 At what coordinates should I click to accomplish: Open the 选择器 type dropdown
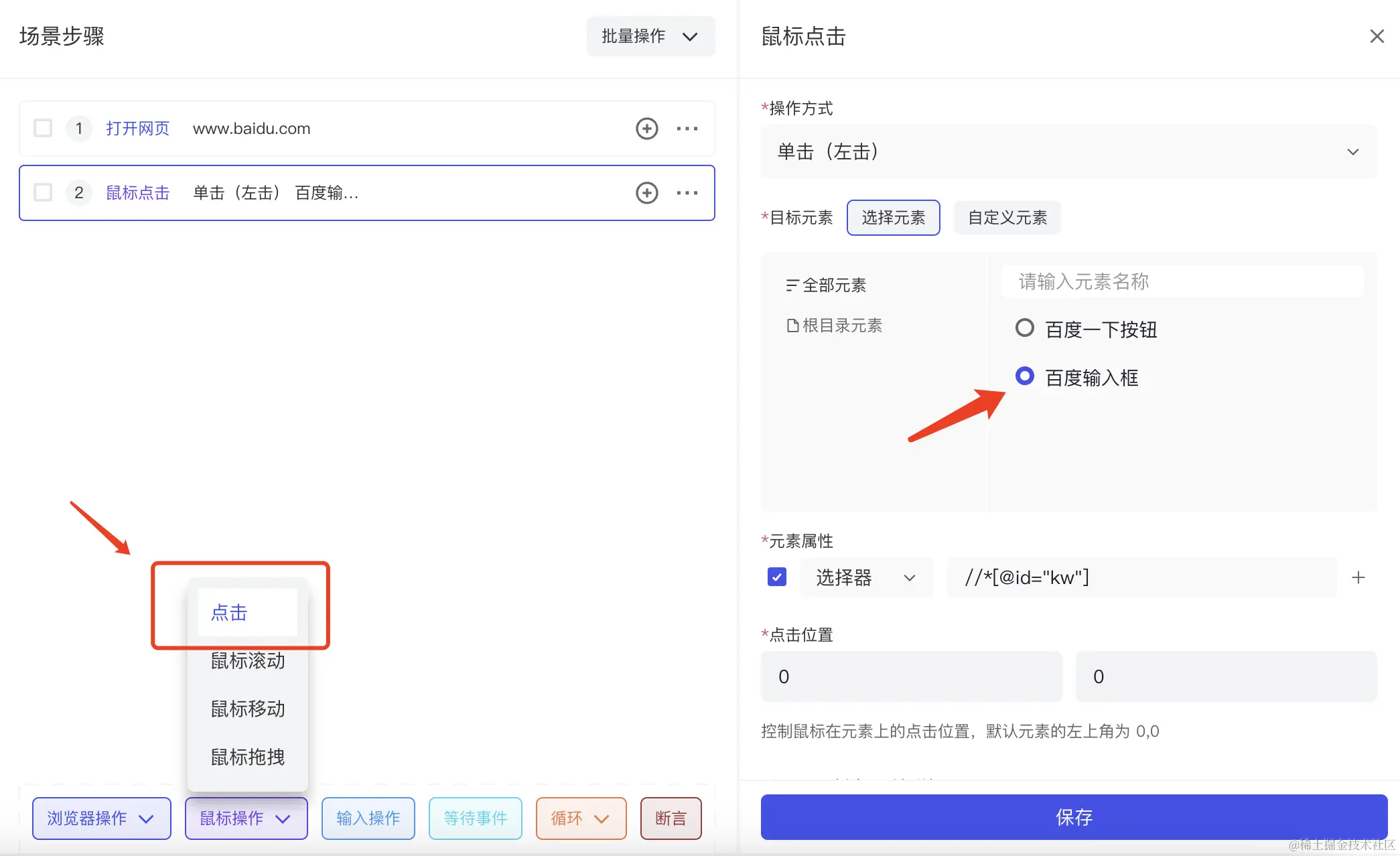pyautogui.click(x=865, y=577)
